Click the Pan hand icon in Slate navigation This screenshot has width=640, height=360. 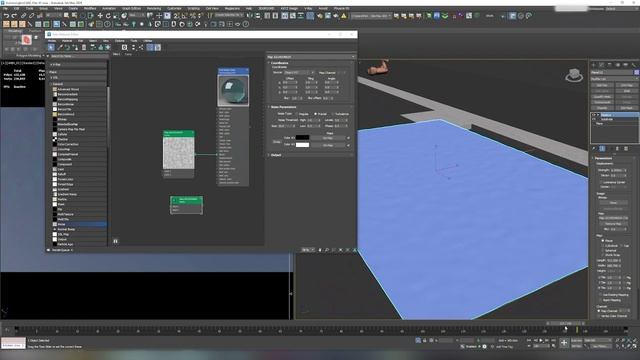[x=320, y=250]
